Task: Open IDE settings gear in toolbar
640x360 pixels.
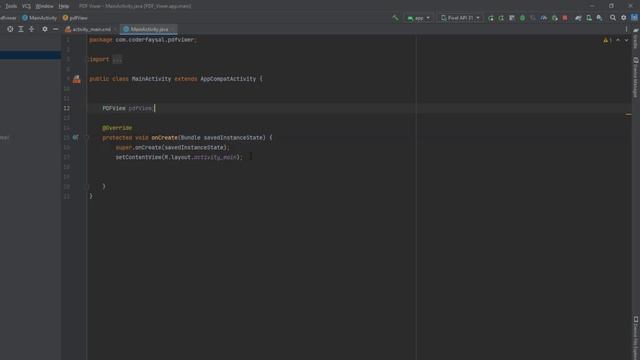Action: click(623, 18)
